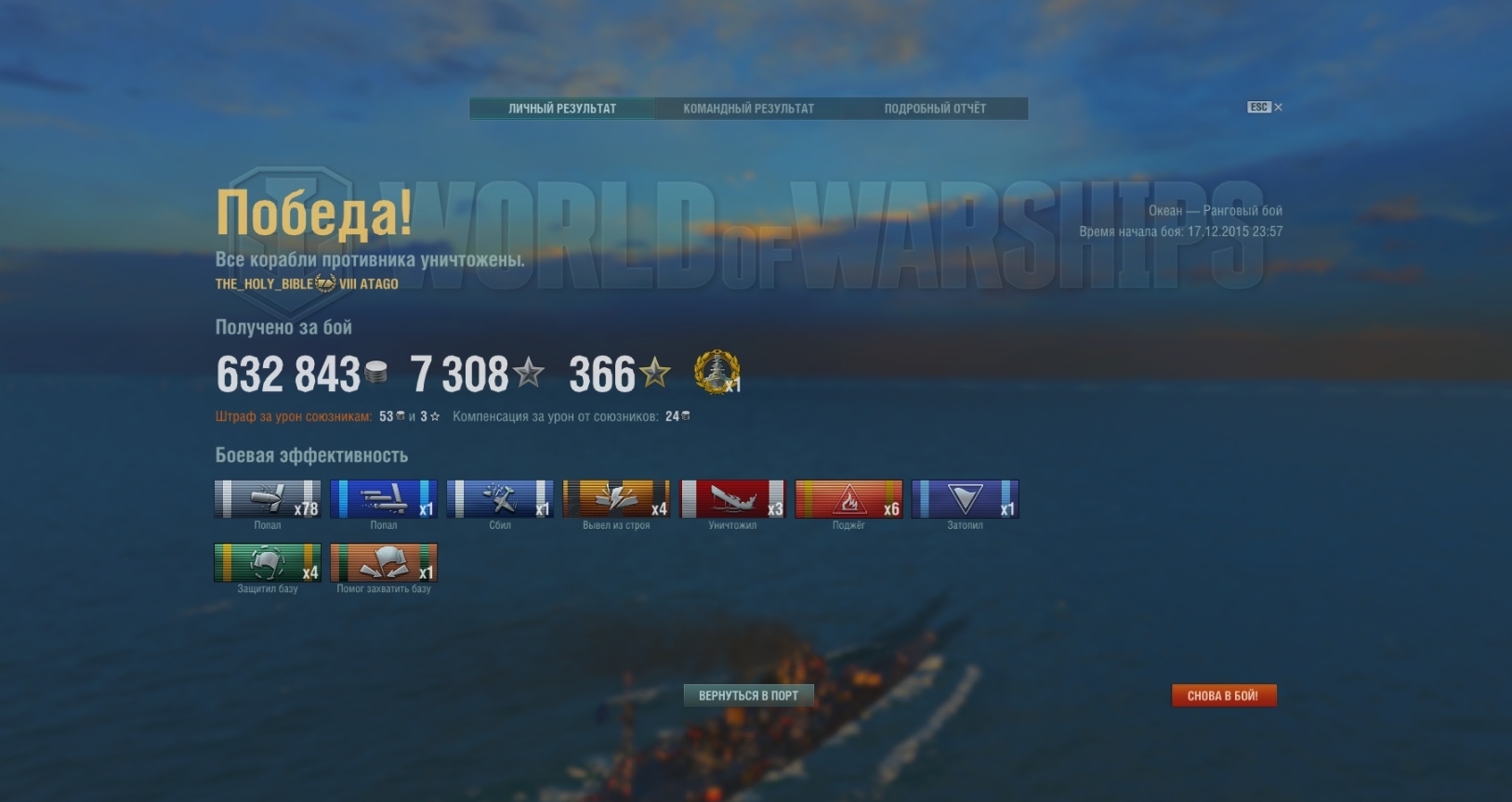Click the Вывел из строя x4 ribbon

616,499
